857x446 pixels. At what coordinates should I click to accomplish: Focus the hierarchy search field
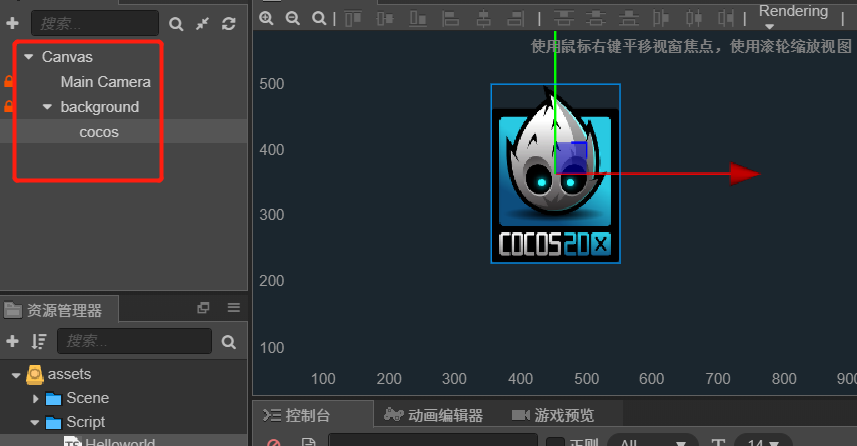point(95,24)
